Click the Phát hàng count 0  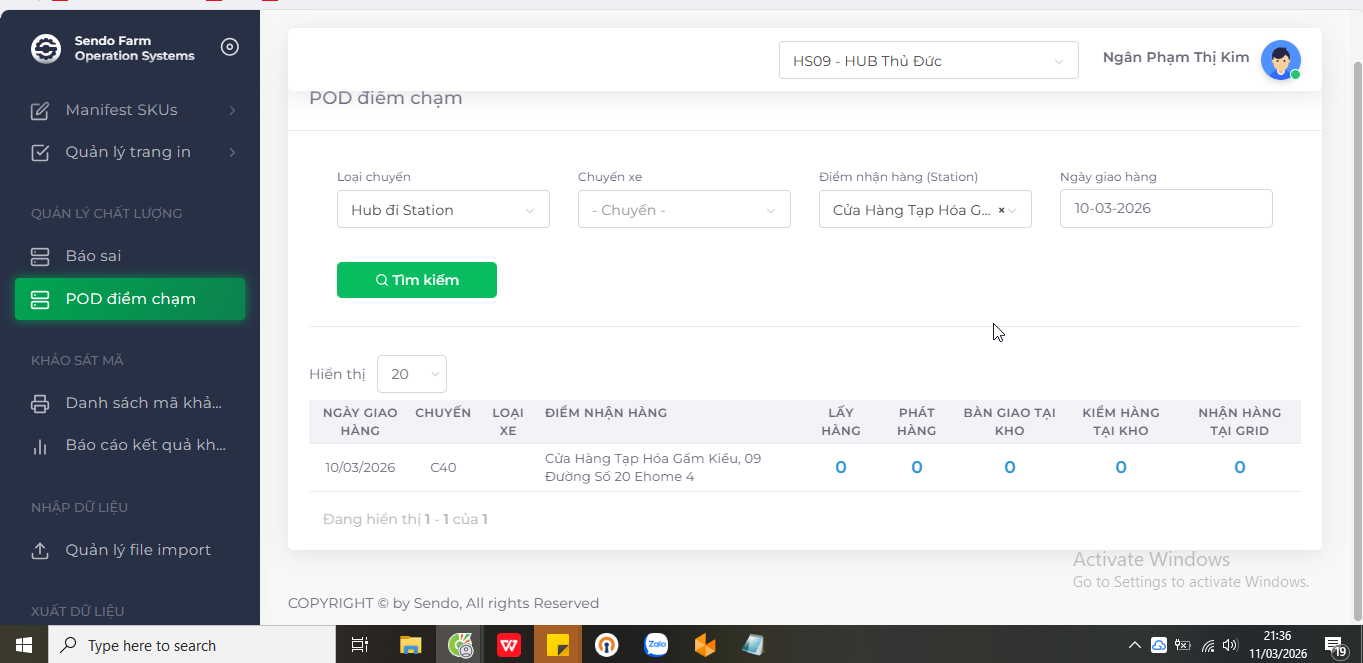[917, 467]
